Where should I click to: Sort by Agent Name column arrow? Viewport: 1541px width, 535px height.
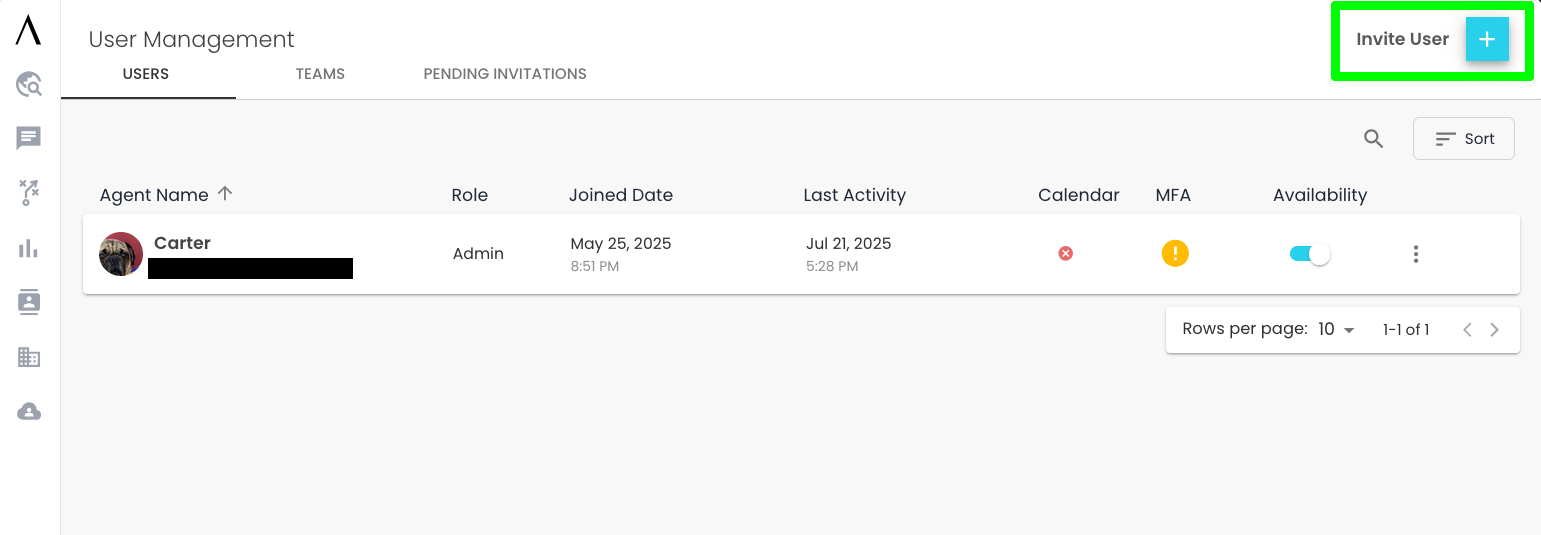point(225,194)
